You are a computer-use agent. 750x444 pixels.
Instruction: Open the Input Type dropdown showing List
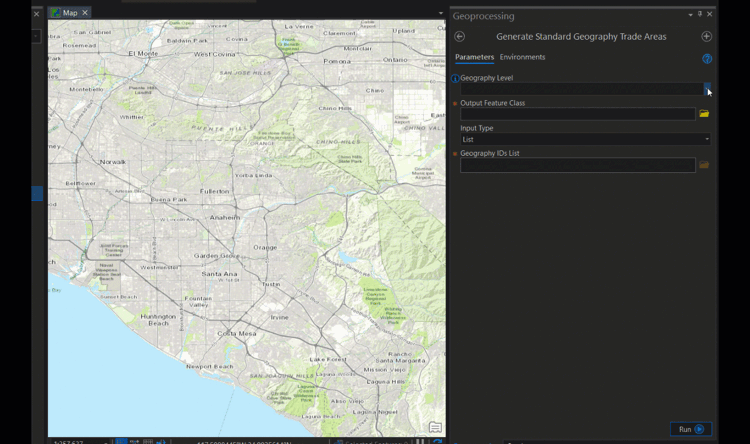(x=585, y=139)
